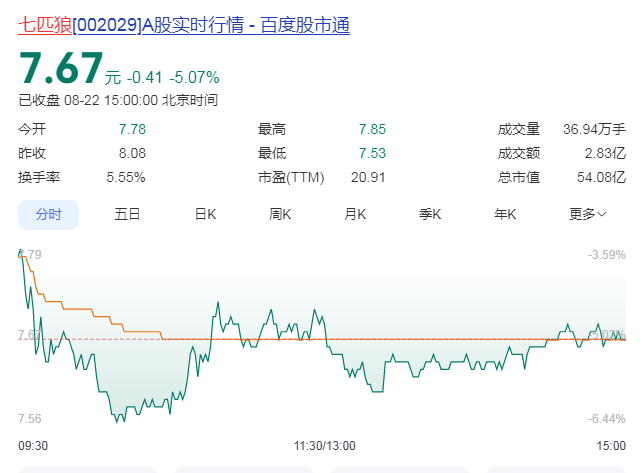Click the 成交额 value 2.83亿

point(605,153)
